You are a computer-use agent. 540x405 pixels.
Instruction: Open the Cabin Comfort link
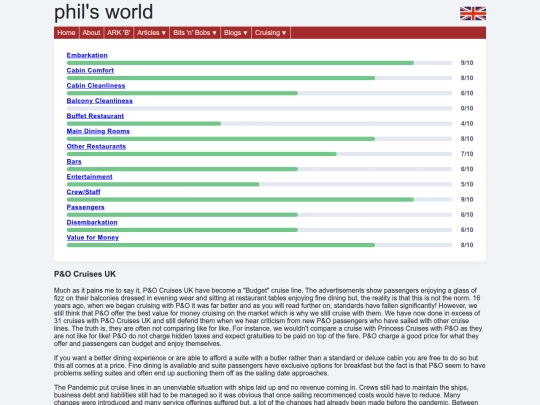point(90,70)
